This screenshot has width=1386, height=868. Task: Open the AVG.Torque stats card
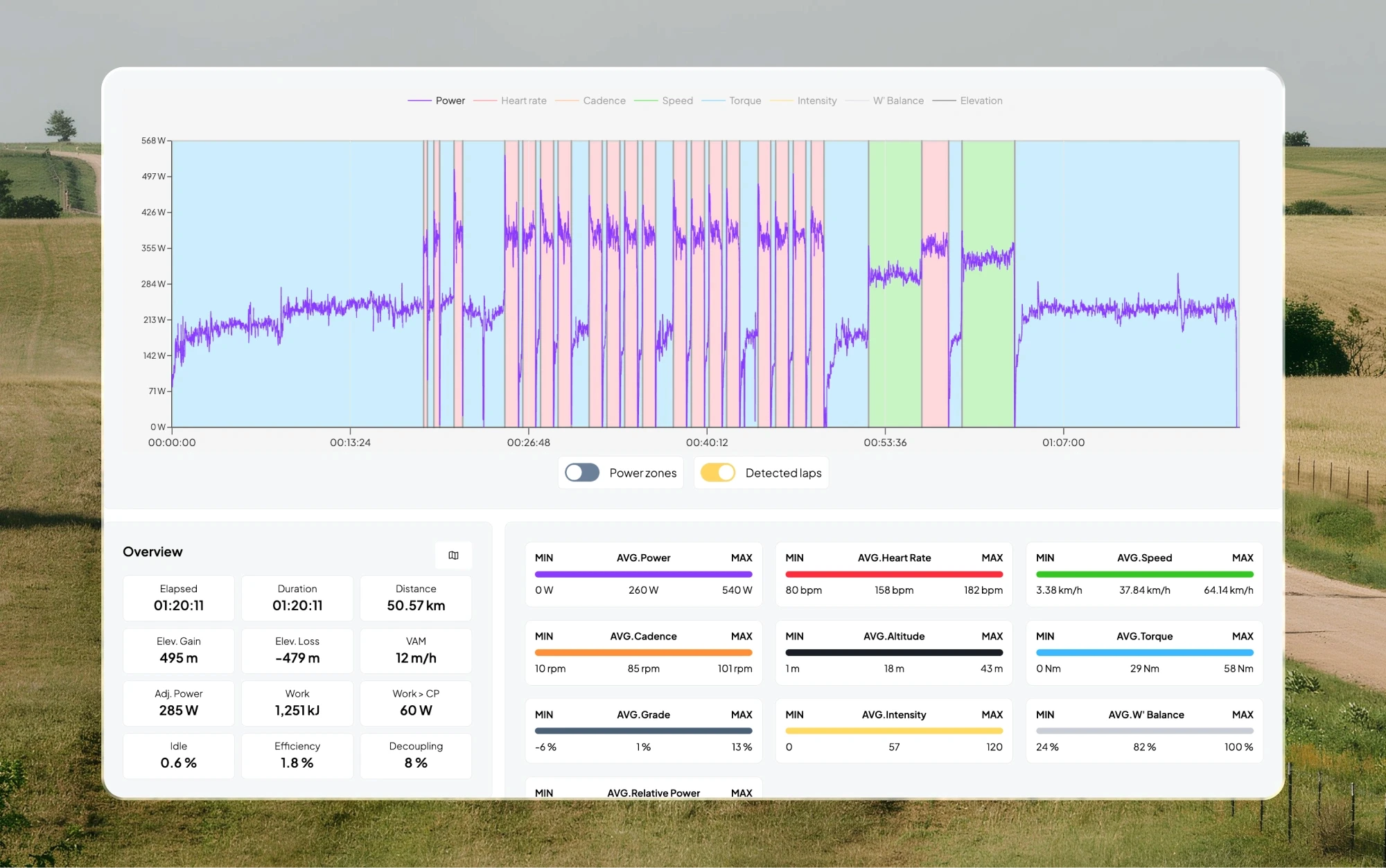click(1144, 652)
